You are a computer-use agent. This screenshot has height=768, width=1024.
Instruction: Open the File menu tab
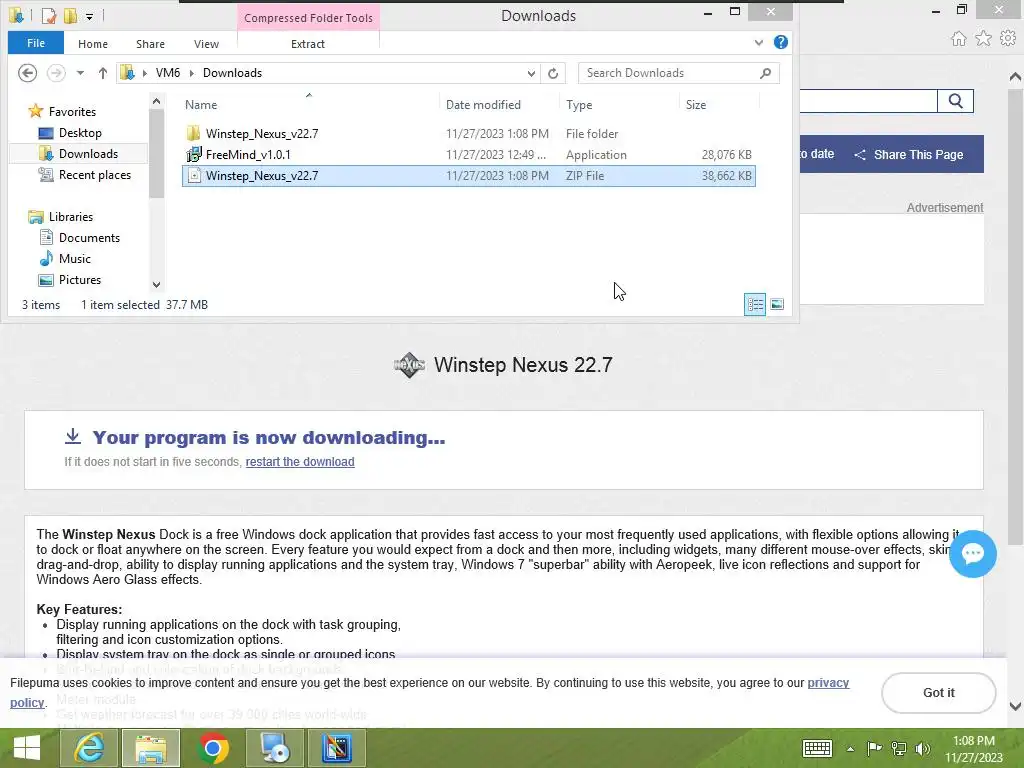[36, 43]
